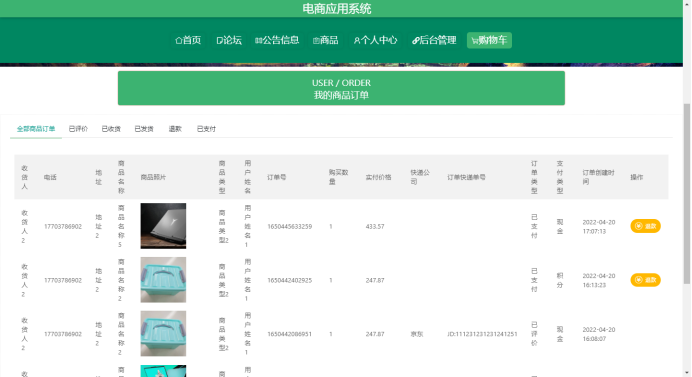Switch to the 已发货 tab
The height and width of the screenshot is (377, 692).
tap(144, 129)
